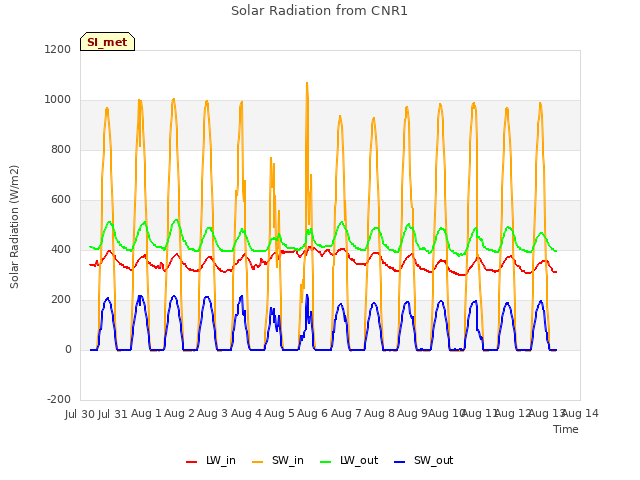The image size is (640, 480).
Task: Click the Aug 3 x-axis label
Action: point(213,413)
